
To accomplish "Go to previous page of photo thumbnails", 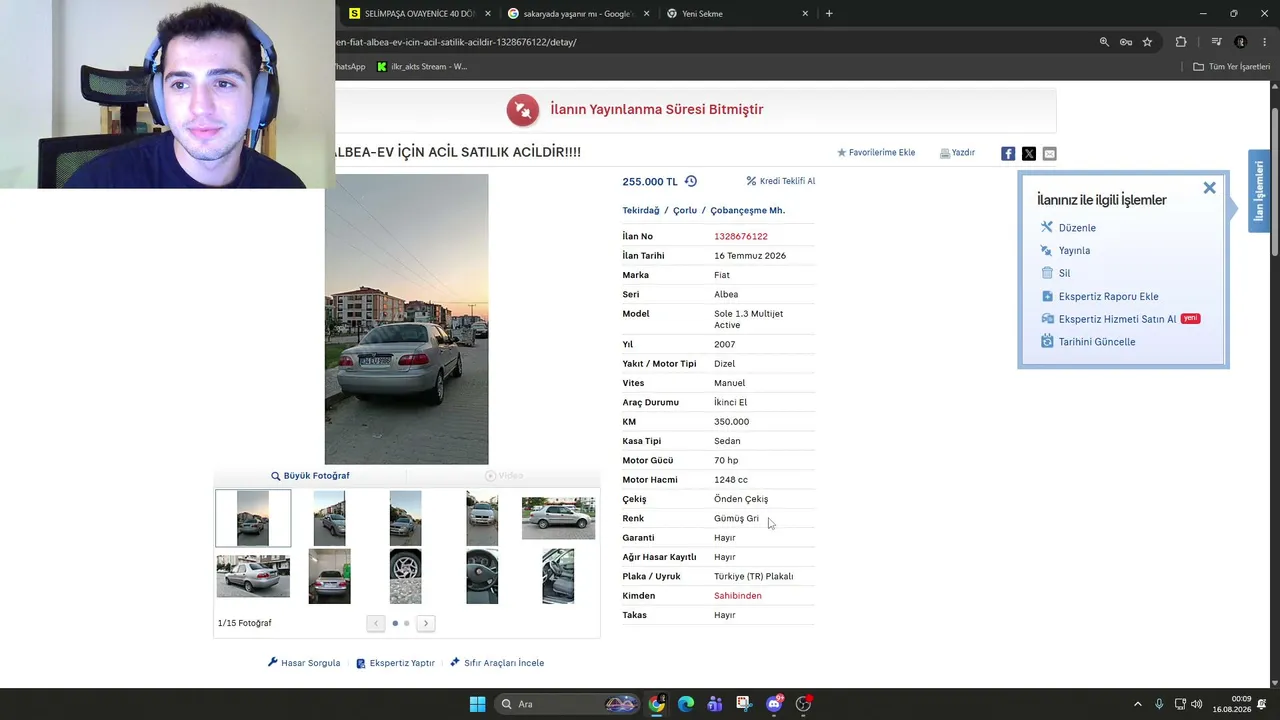I will tap(376, 623).
